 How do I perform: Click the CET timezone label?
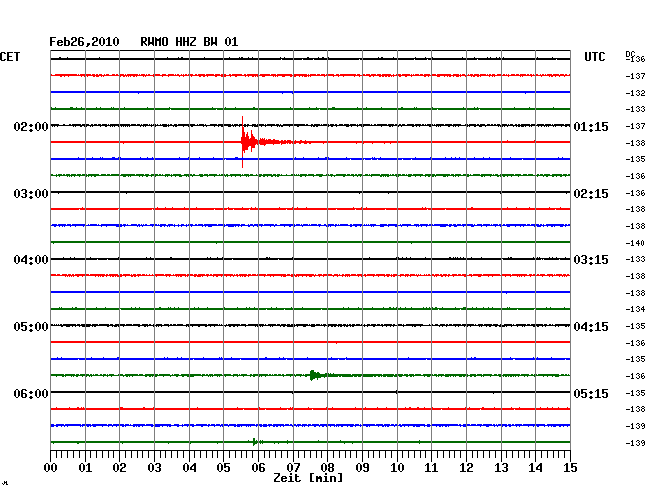point(10,57)
